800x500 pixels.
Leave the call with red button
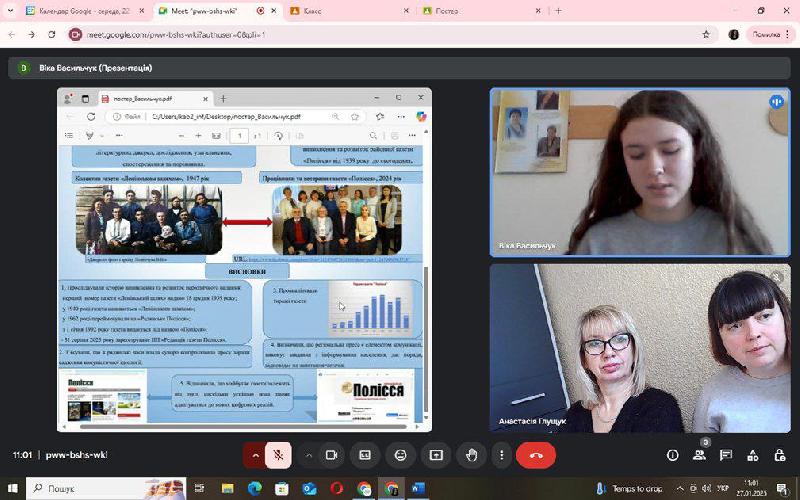coord(536,455)
